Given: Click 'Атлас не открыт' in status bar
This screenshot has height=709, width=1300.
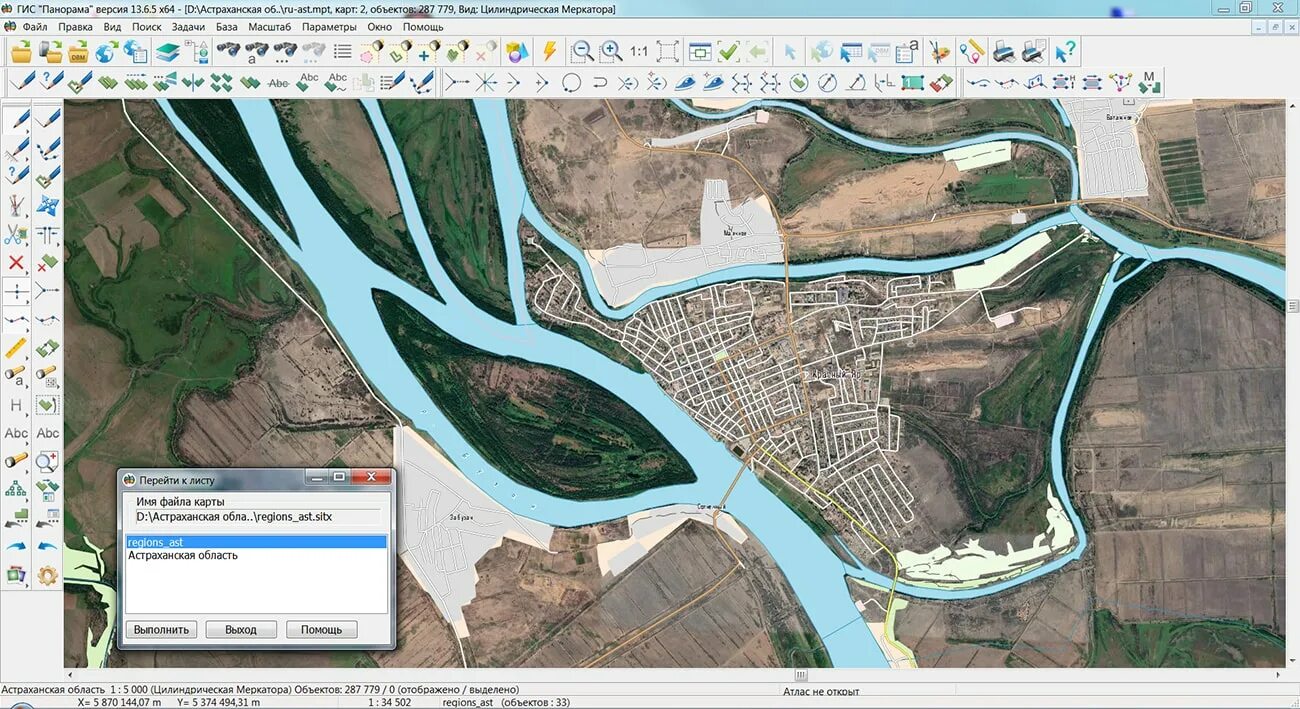Looking at the screenshot, I should (x=822, y=691).
